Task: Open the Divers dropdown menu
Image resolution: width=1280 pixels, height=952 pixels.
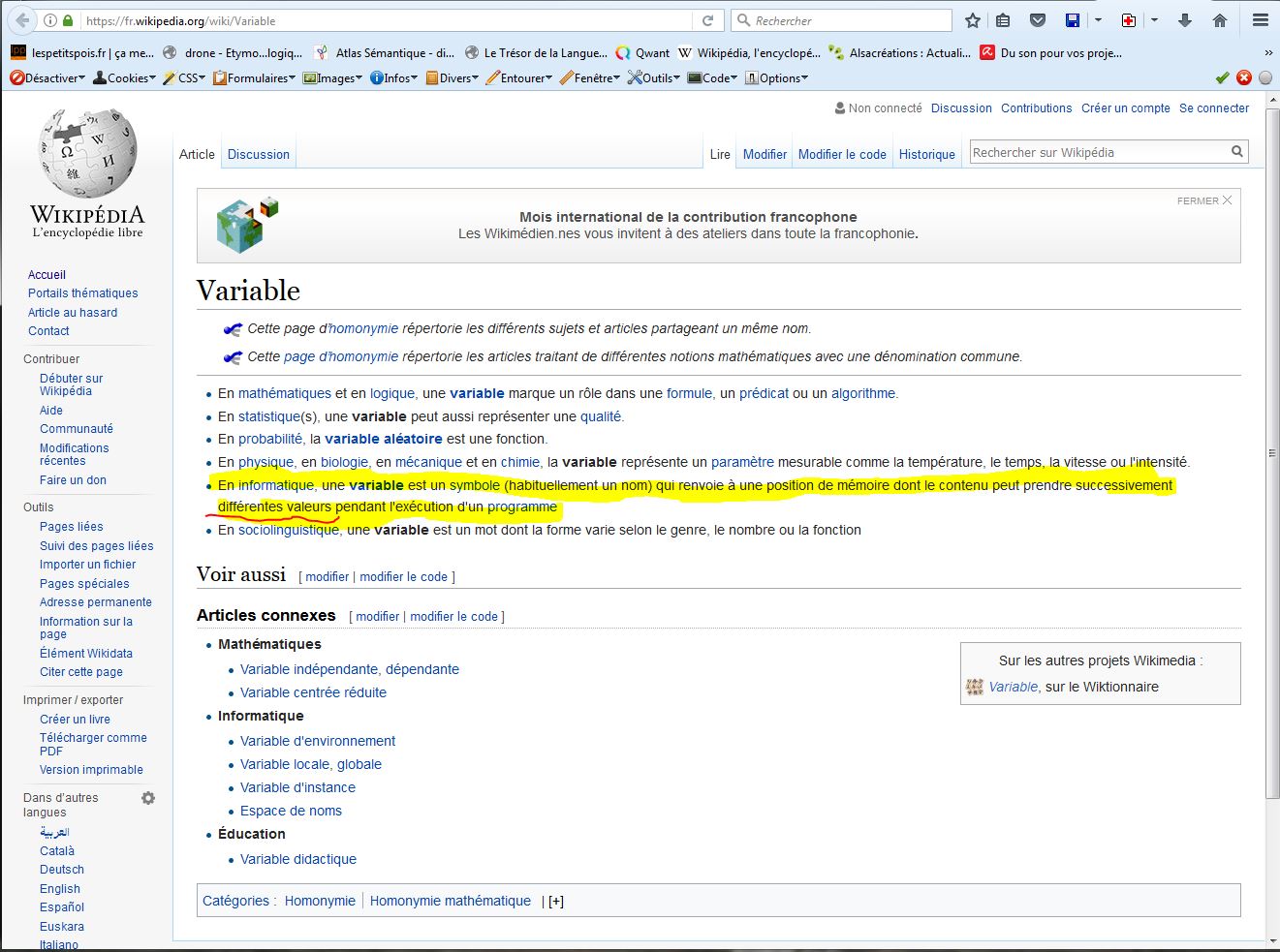Action: [x=453, y=77]
